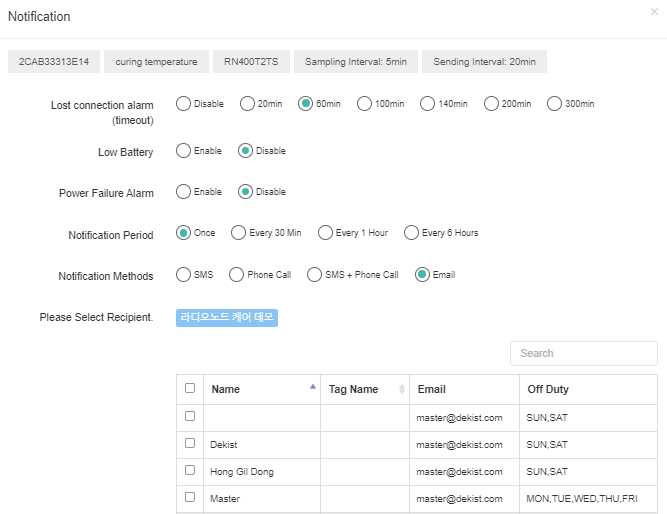Focus the recipient Search field
The width and height of the screenshot is (667, 514).
(584, 353)
